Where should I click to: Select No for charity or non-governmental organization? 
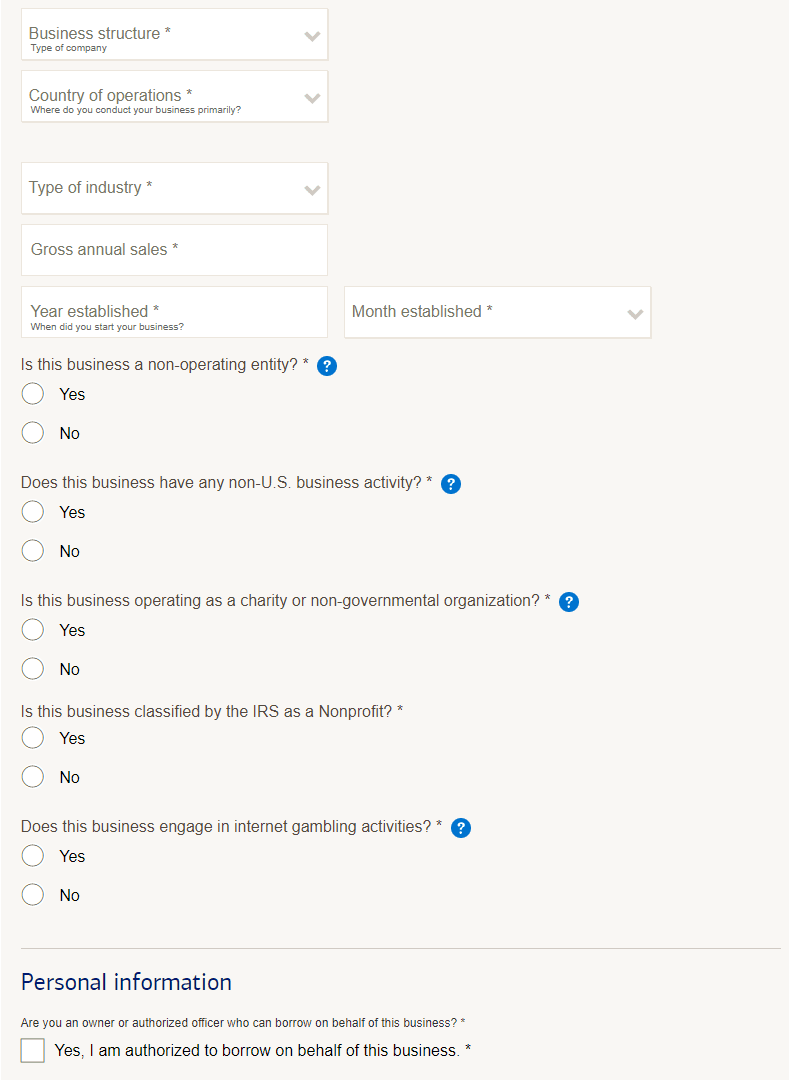33,669
